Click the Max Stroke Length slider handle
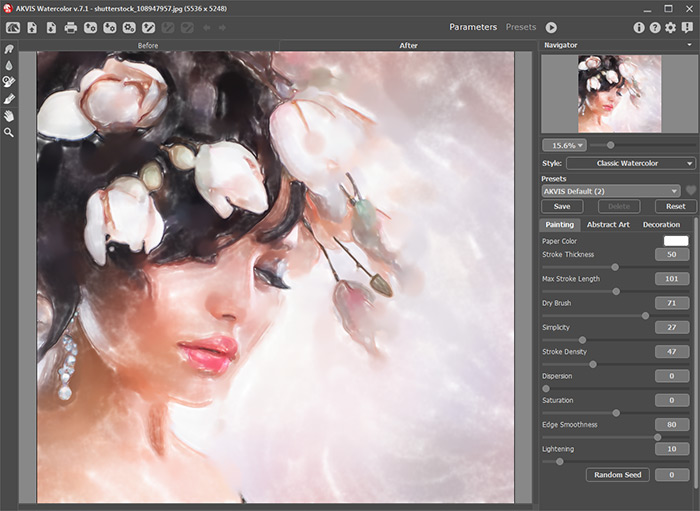This screenshot has height=511, width=700. pyautogui.click(x=616, y=291)
